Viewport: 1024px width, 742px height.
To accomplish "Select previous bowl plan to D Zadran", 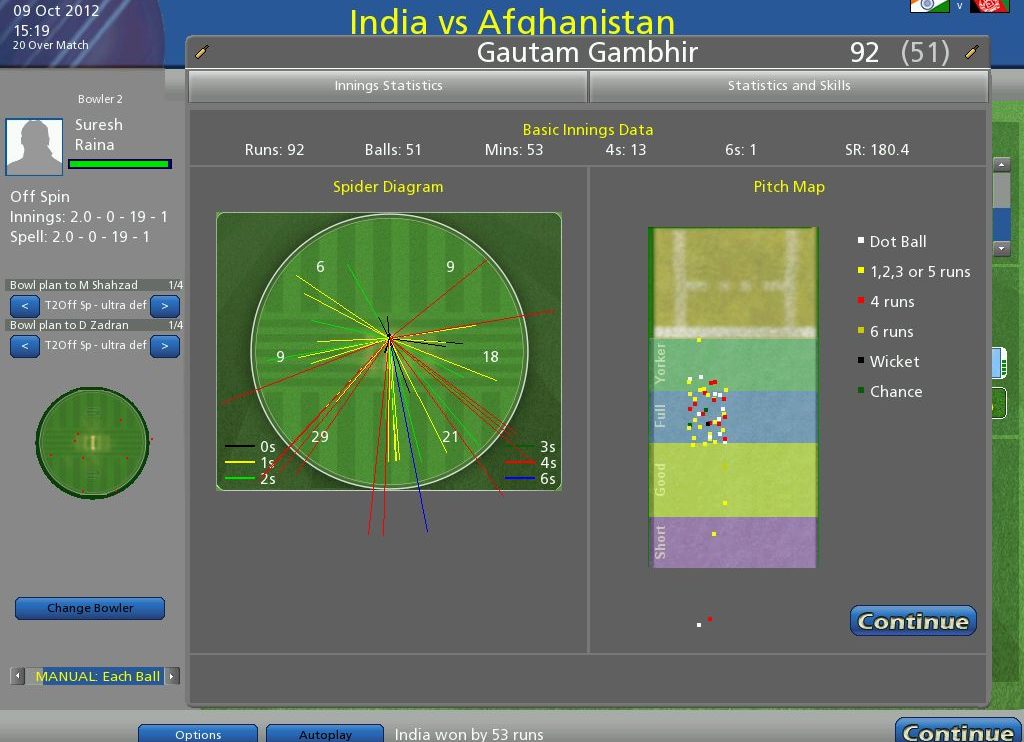I will (25, 346).
